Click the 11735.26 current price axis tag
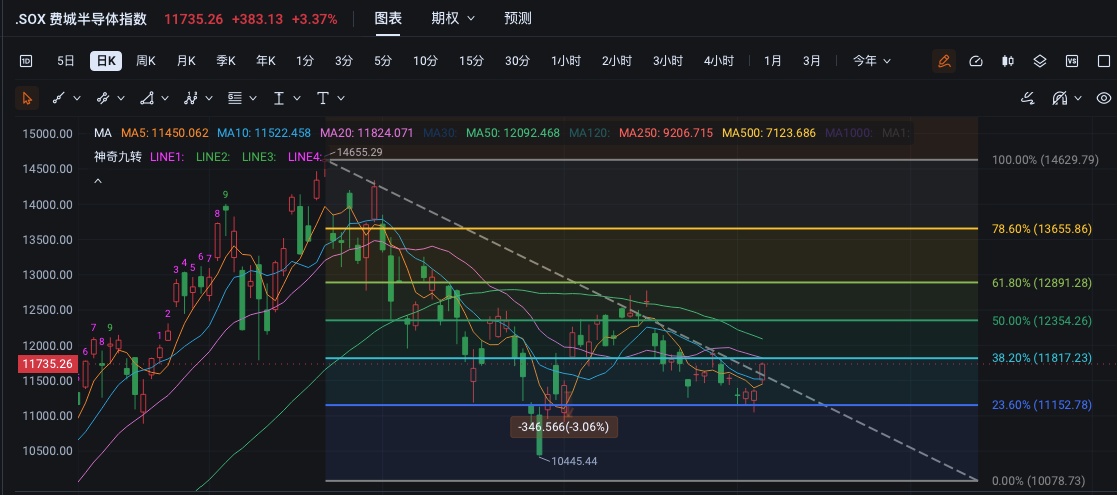This screenshot has height=495, width=1117. click(x=48, y=364)
